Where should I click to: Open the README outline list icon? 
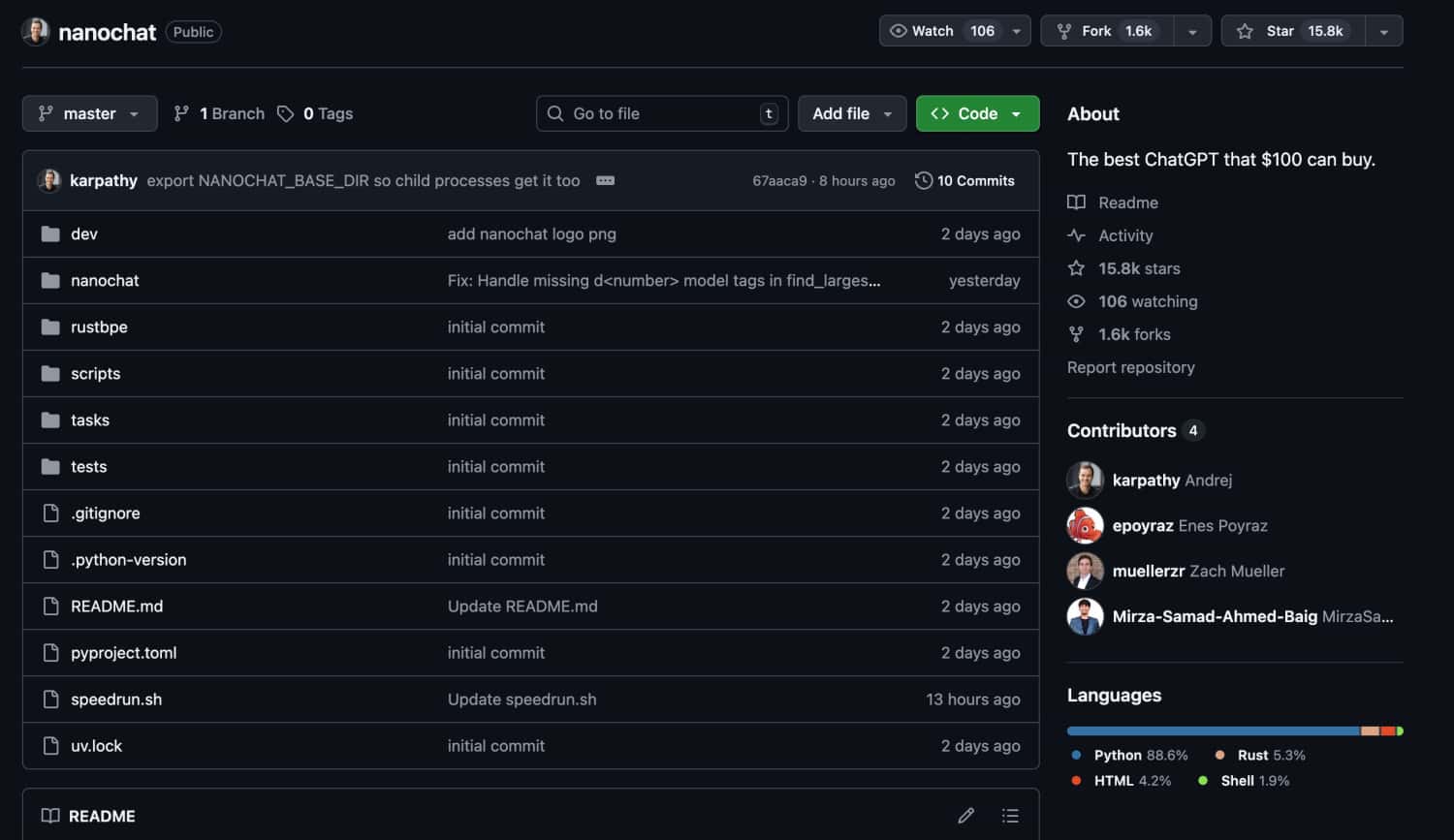pyautogui.click(x=1010, y=816)
